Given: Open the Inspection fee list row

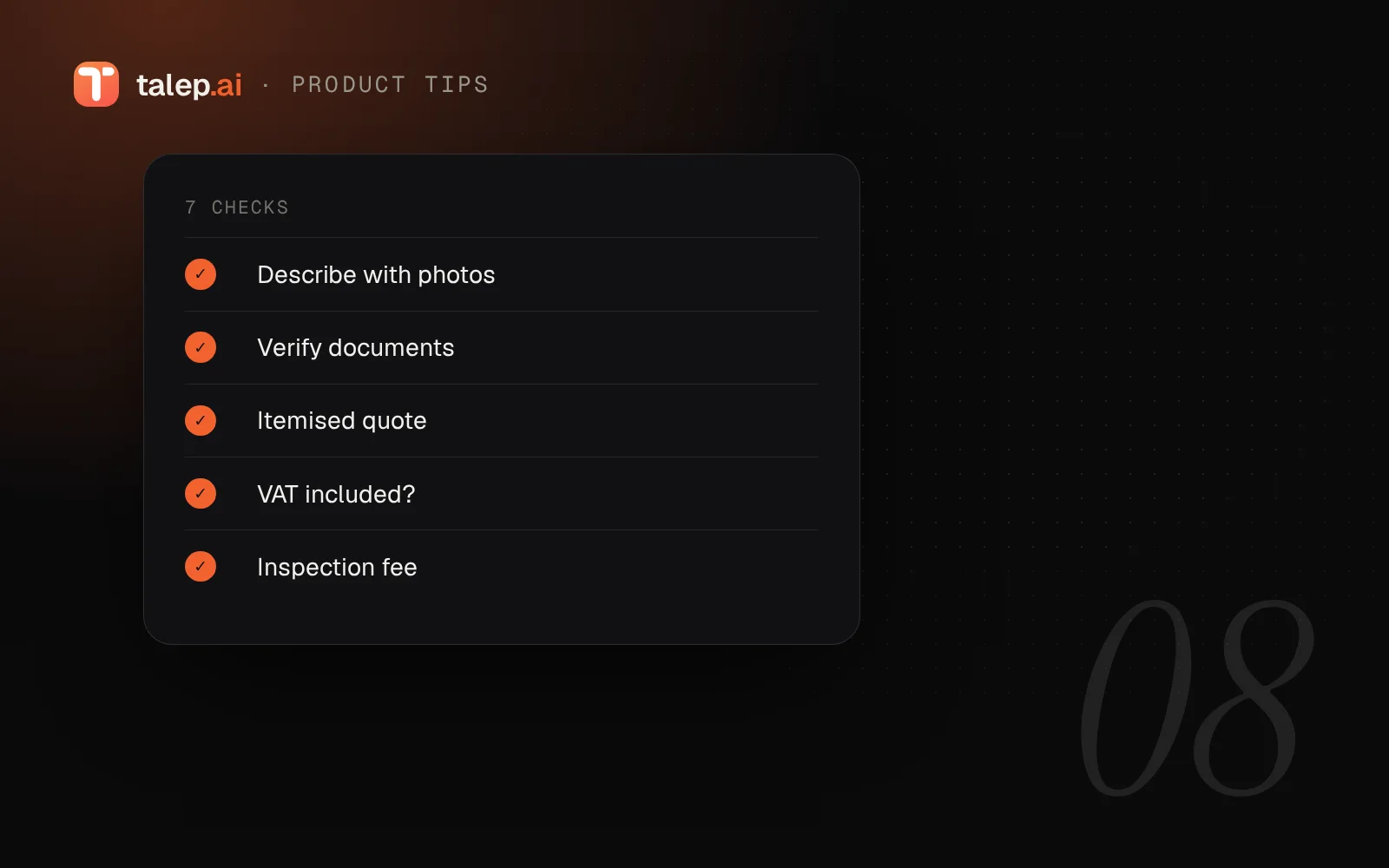Looking at the screenshot, I should (502, 567).
